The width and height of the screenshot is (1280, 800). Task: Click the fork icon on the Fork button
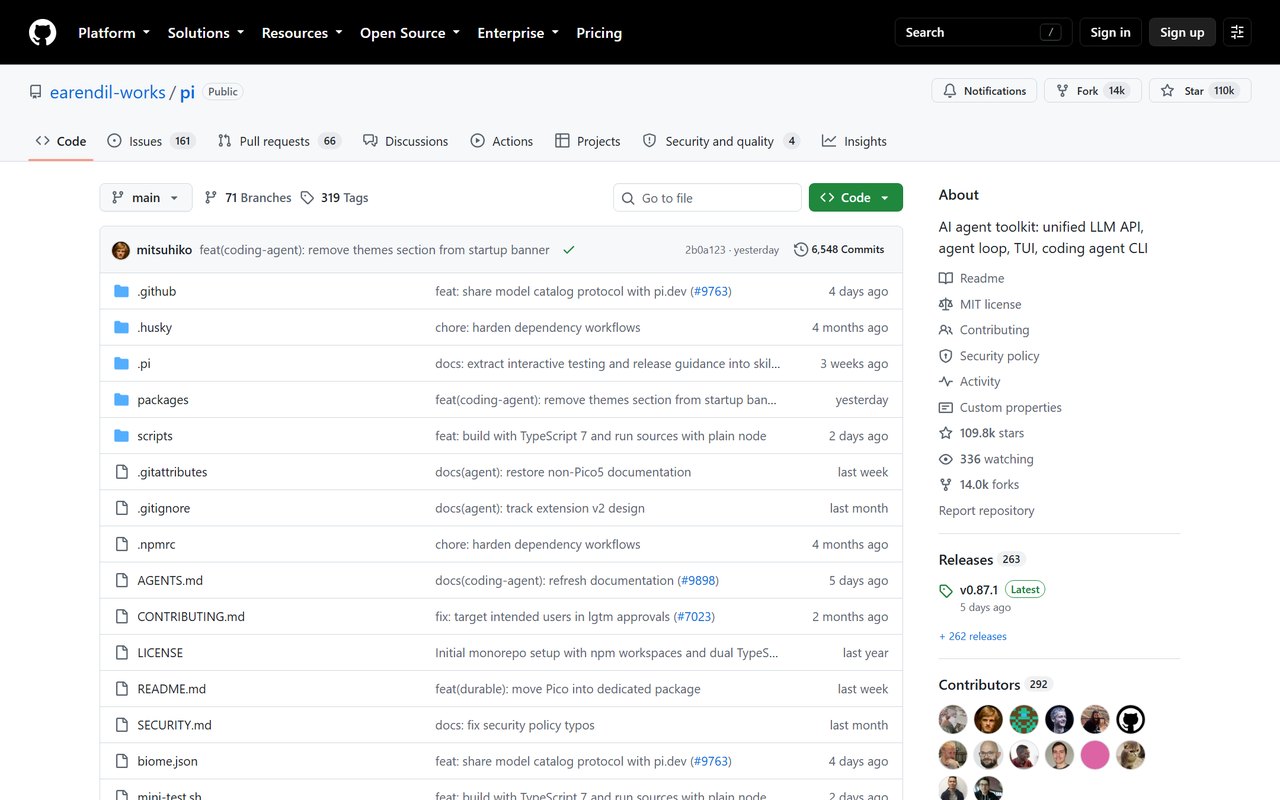[x=1063, y=91]
